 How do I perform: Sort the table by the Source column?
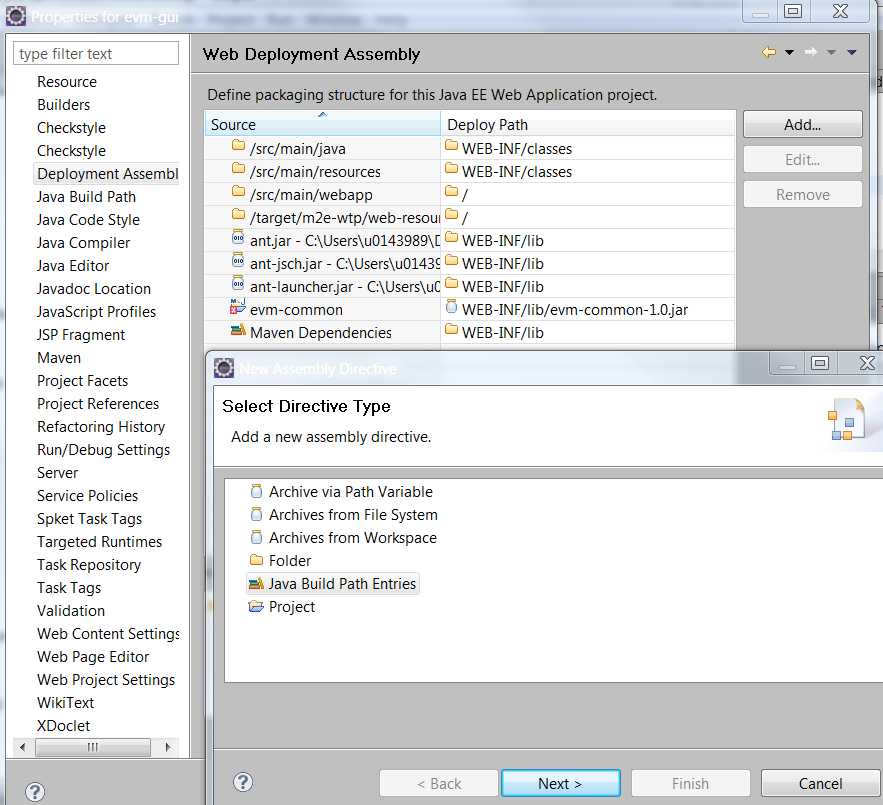(323, 124)
